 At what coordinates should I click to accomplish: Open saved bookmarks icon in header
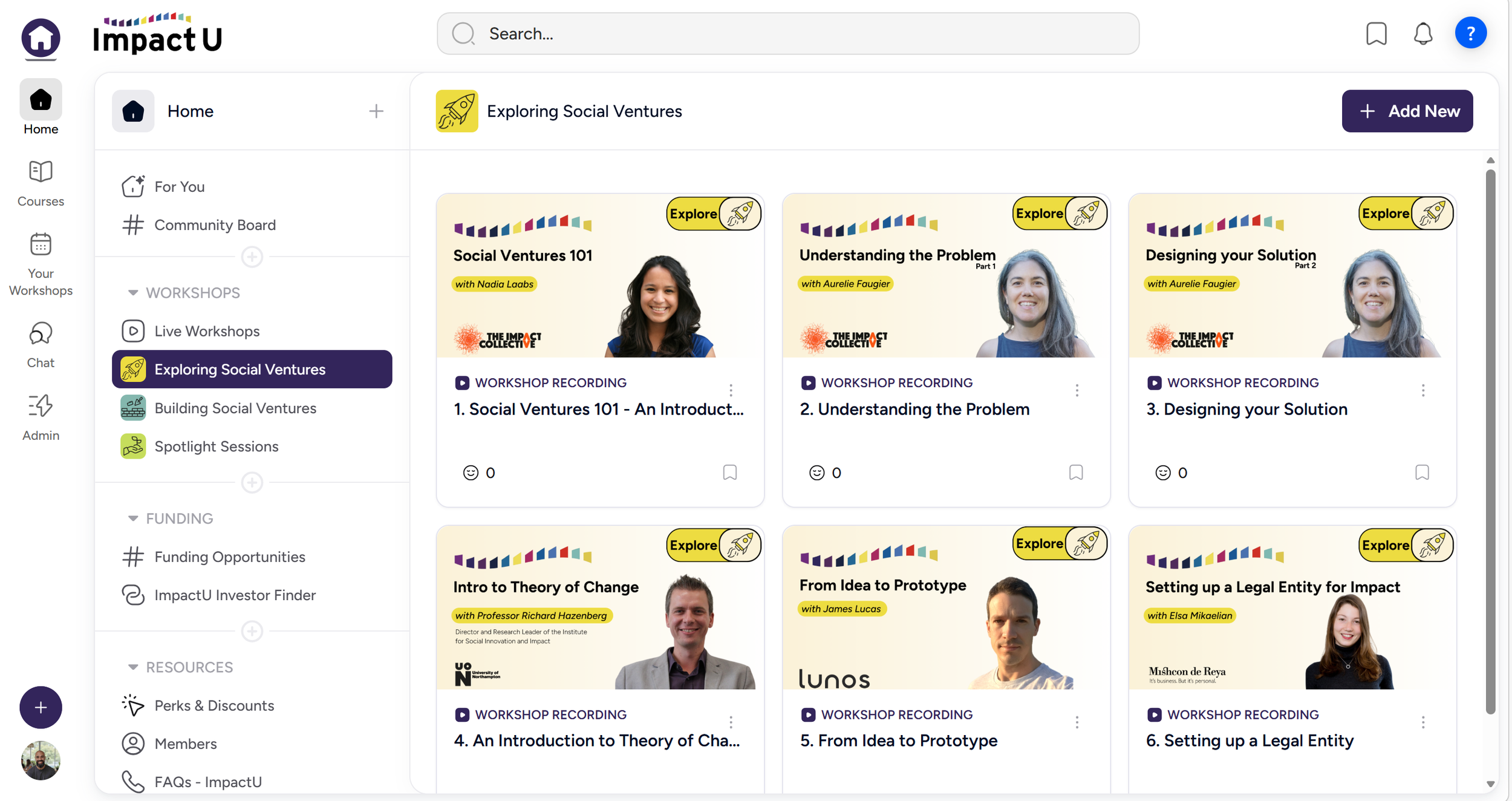pos(1376,34)
